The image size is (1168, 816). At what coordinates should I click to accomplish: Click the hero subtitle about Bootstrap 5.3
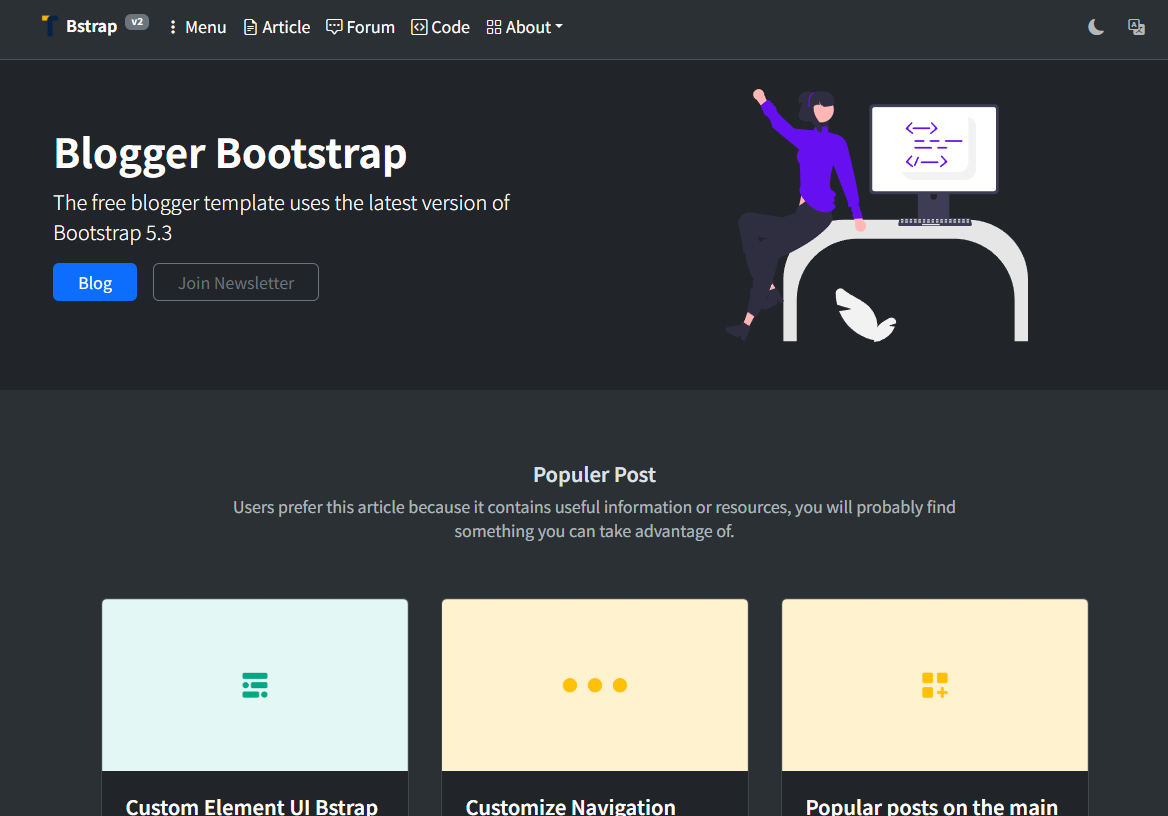282,218
